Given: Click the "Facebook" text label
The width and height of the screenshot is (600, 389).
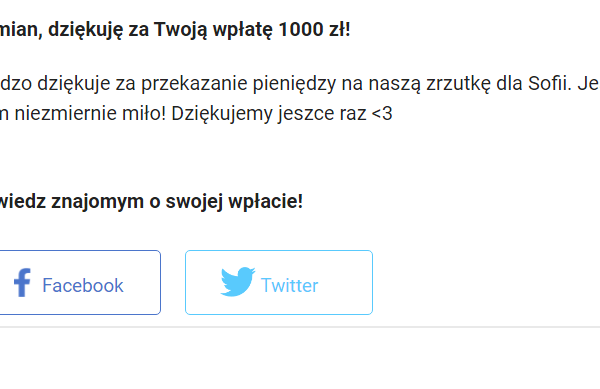Looking at the screenshot, I should (83, 285).
